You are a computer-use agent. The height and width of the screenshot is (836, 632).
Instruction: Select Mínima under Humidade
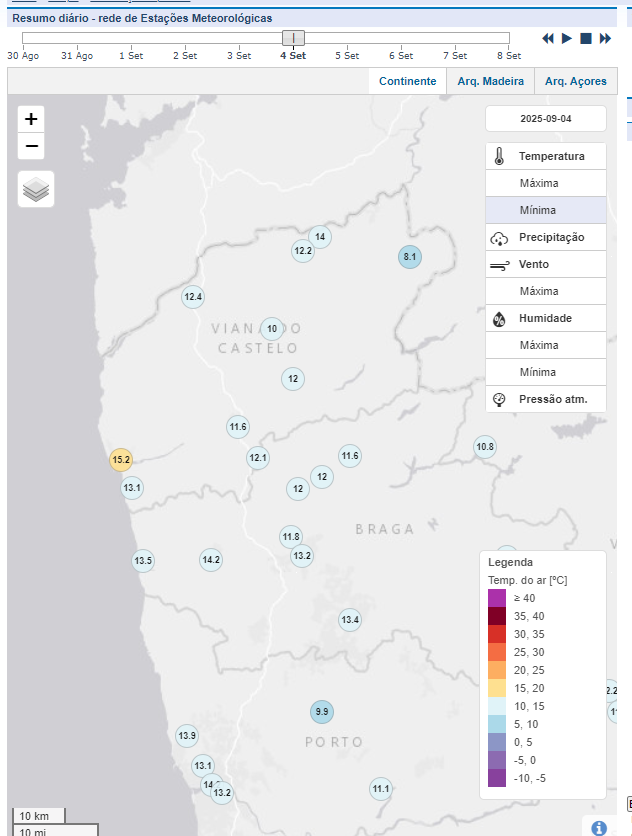coord(546,372)
